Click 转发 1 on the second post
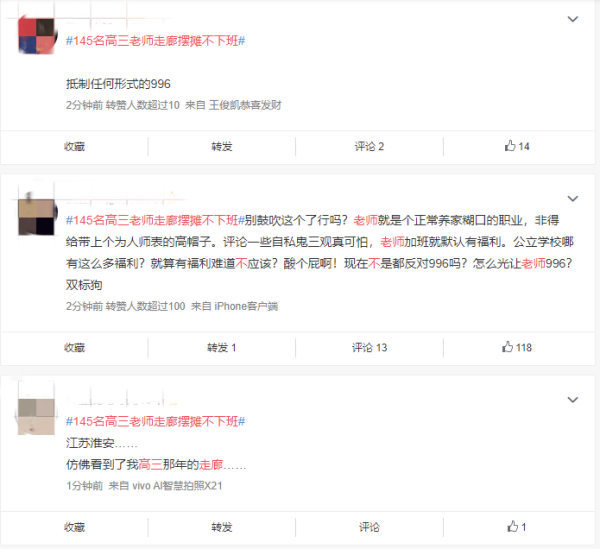This screenshot has width=600, height=549. pyautogui.click(x=222, y=347)
